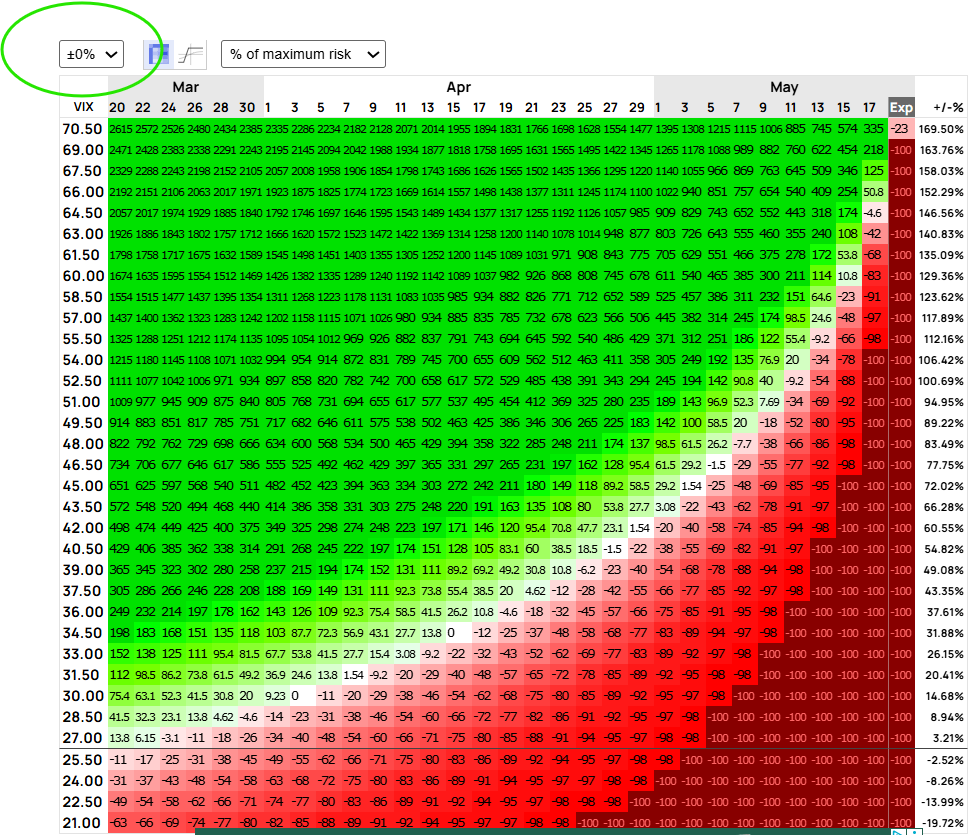Viewport: 972px width, 835px height.
Task: Click the '-19.72%' return value at bottom
Action: tap(941, 822)
